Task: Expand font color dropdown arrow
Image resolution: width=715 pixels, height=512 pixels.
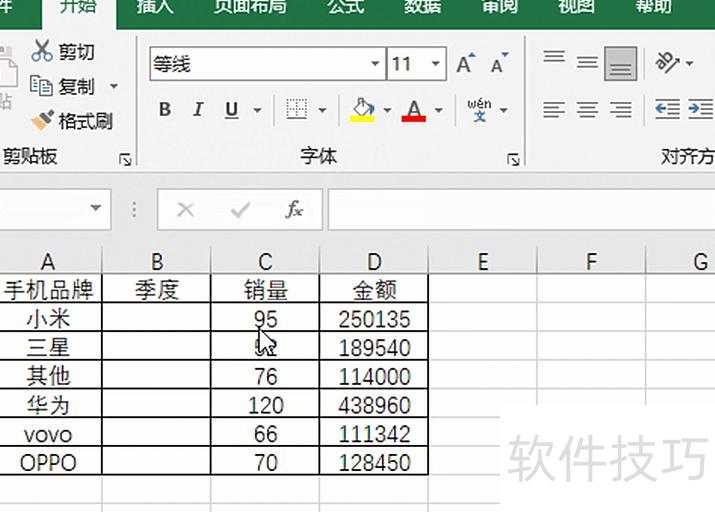Action: click(438, 110)
